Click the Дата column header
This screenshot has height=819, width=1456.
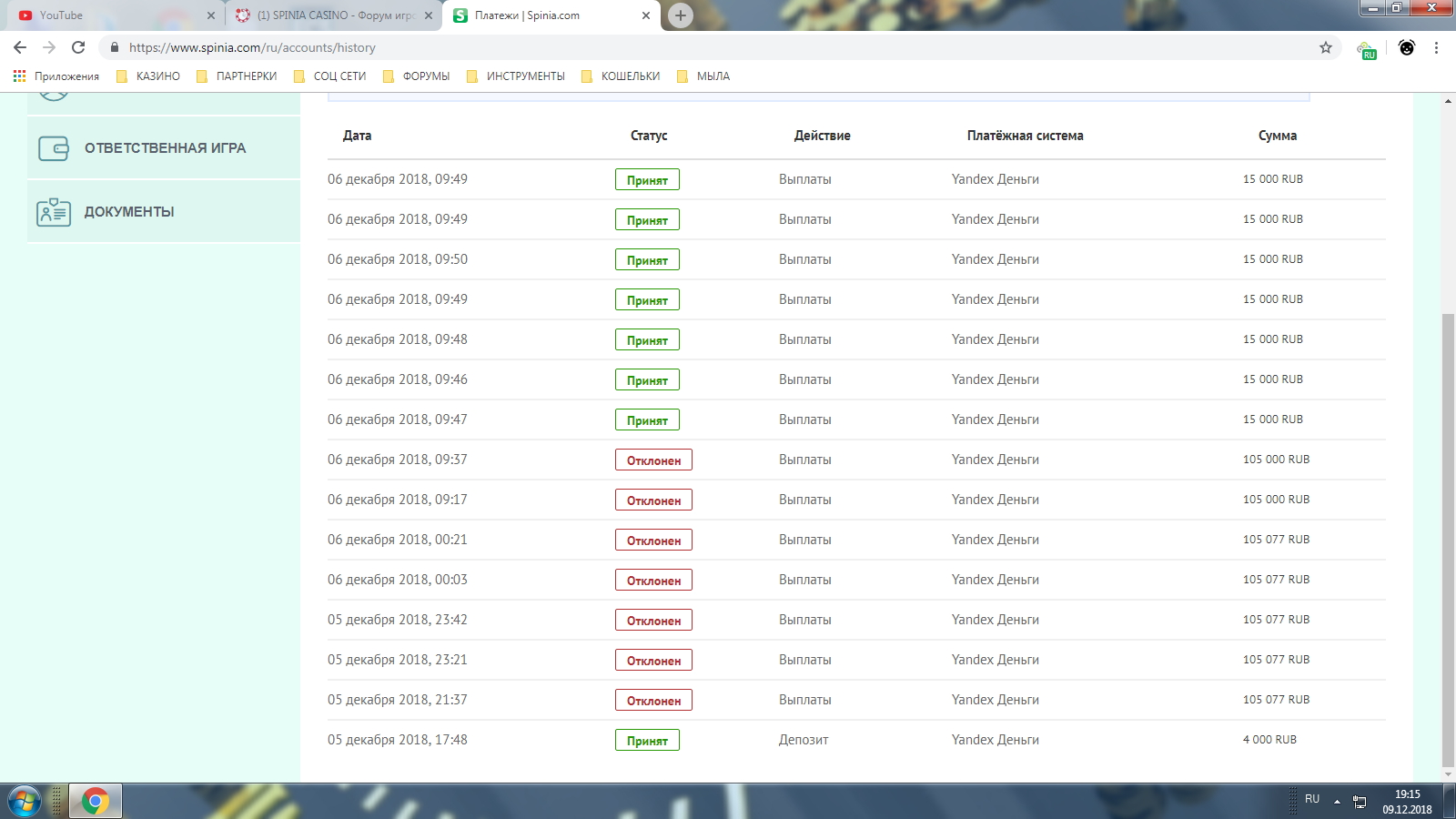pos(357,136)
